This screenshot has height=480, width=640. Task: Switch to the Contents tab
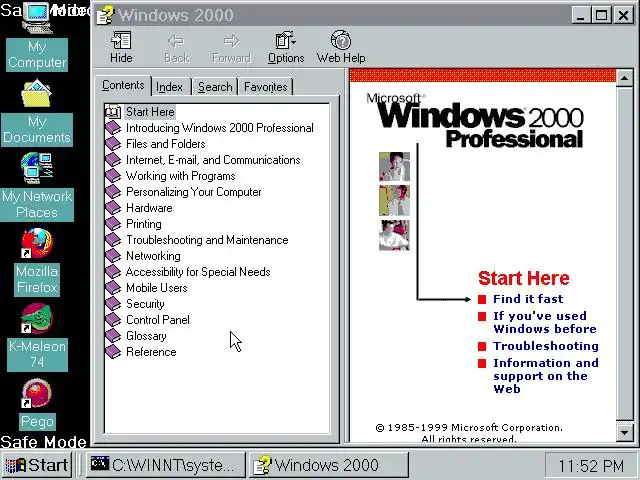pyautogui.click(x=123, y=86)
